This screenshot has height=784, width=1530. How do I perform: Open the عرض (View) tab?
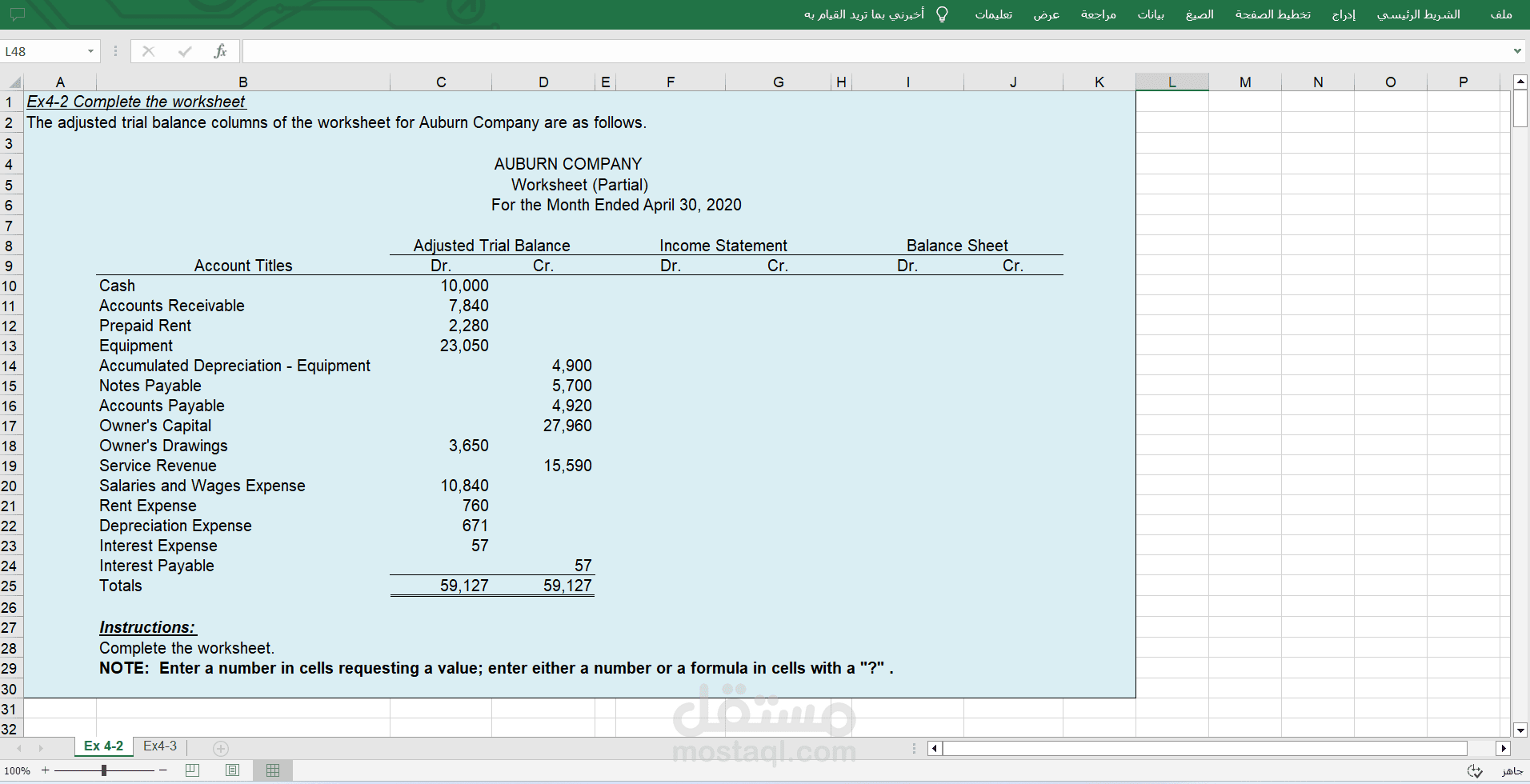1046,14
